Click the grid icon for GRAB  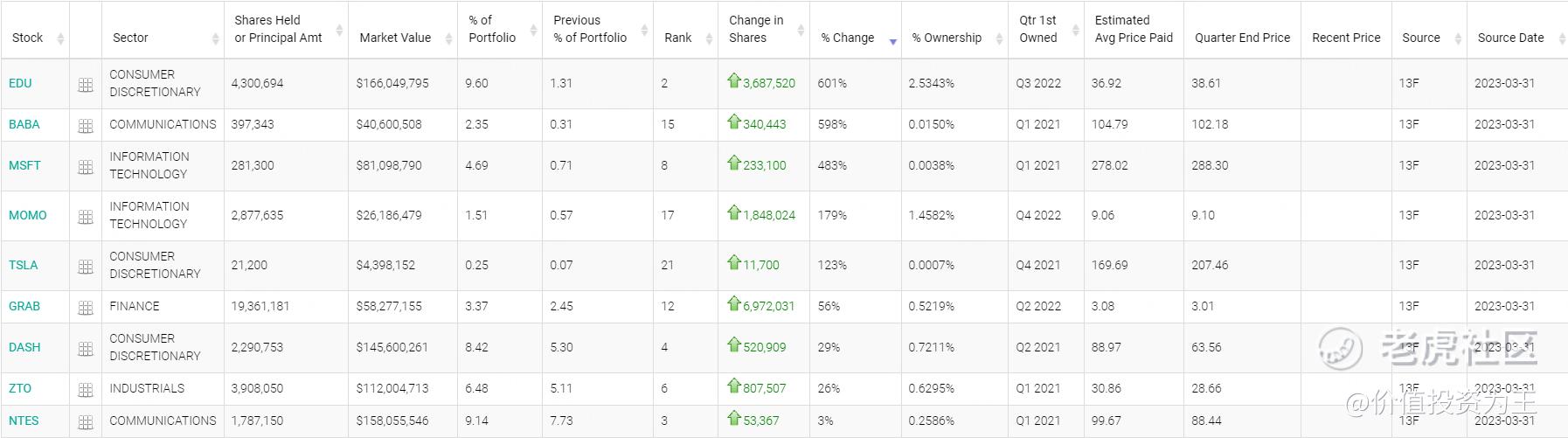pos(86,308)
